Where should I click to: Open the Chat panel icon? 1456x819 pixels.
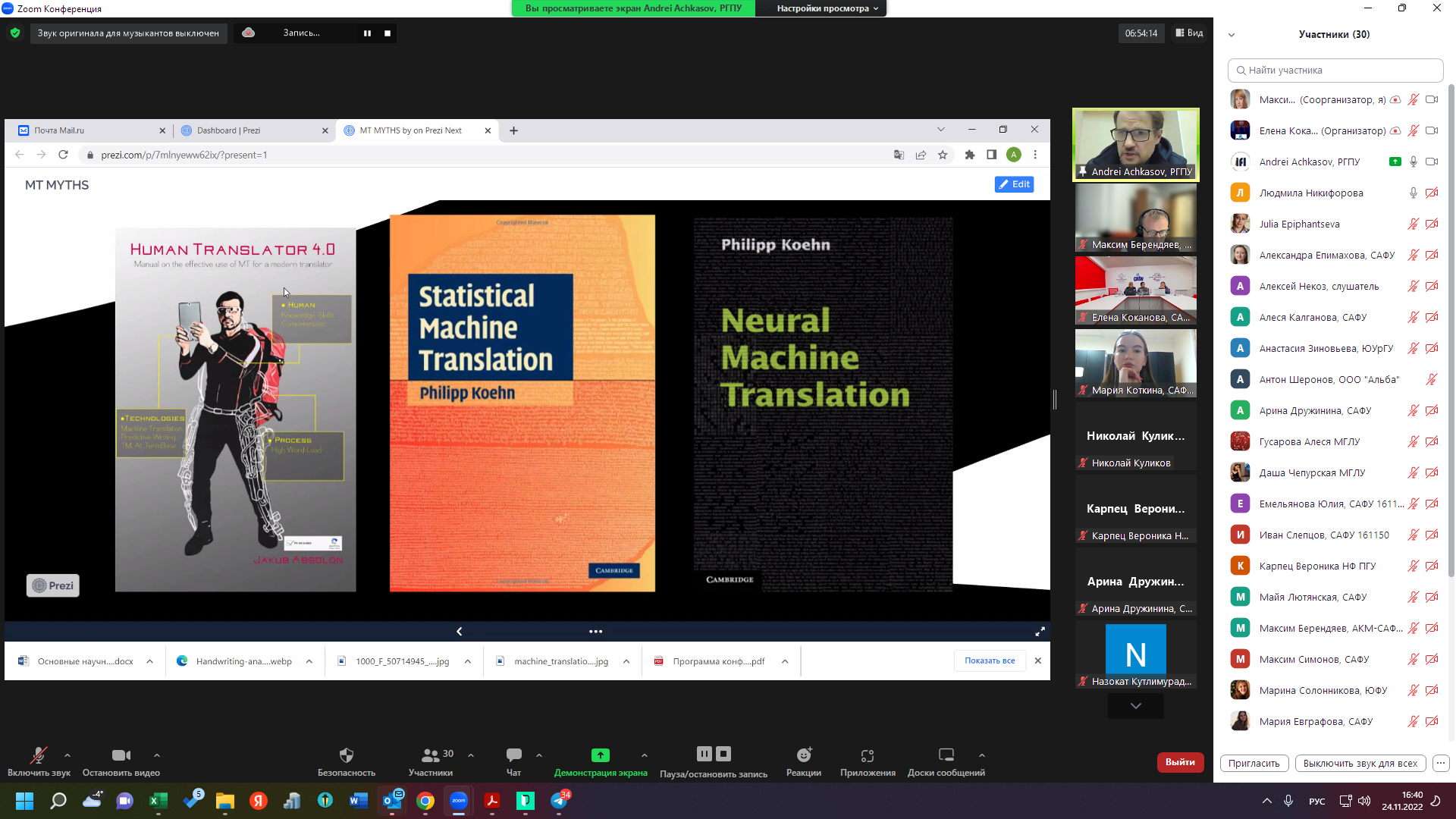513,755
